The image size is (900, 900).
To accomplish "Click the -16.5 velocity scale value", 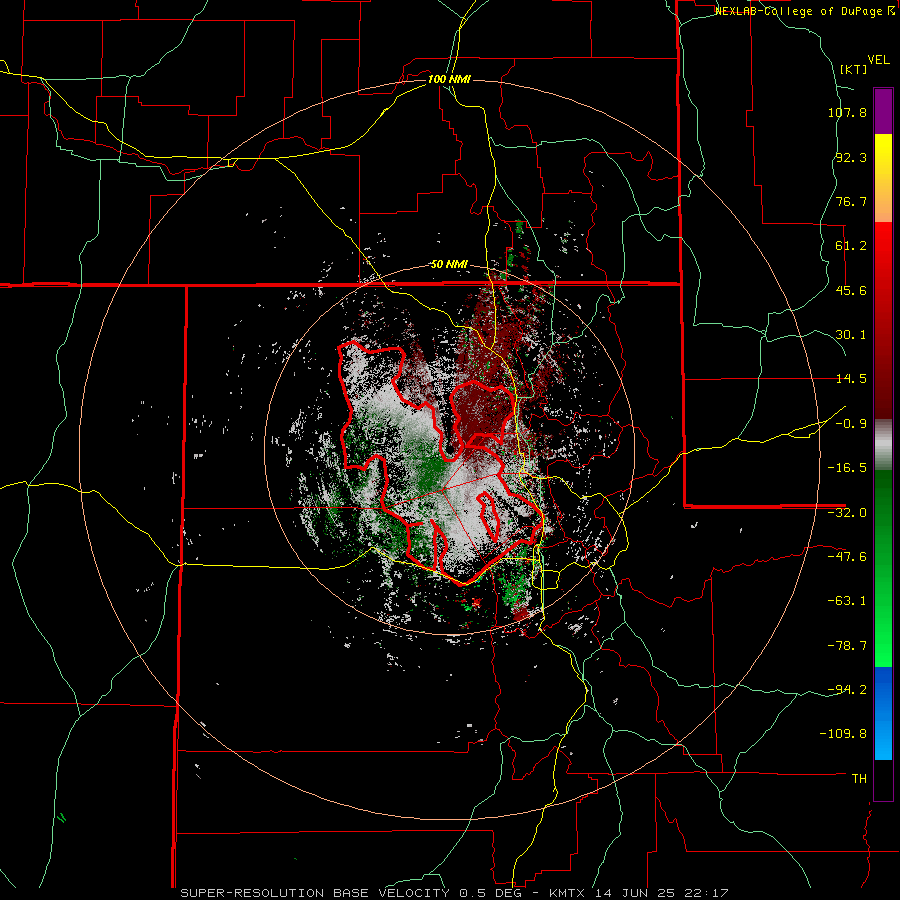I will [x=847, y=468].
